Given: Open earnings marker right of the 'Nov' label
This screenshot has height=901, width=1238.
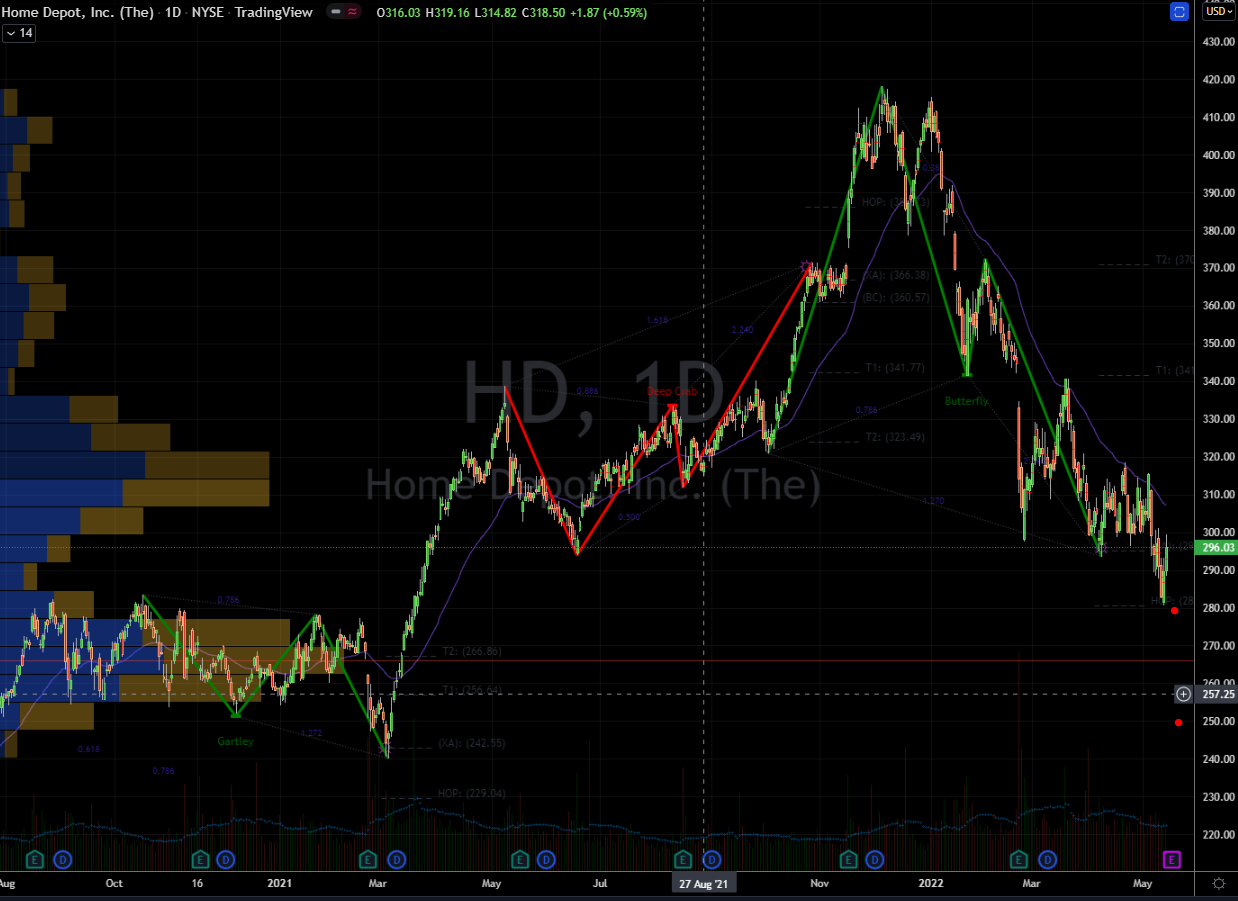Looking at the screenshot, I should pos(848,859).
